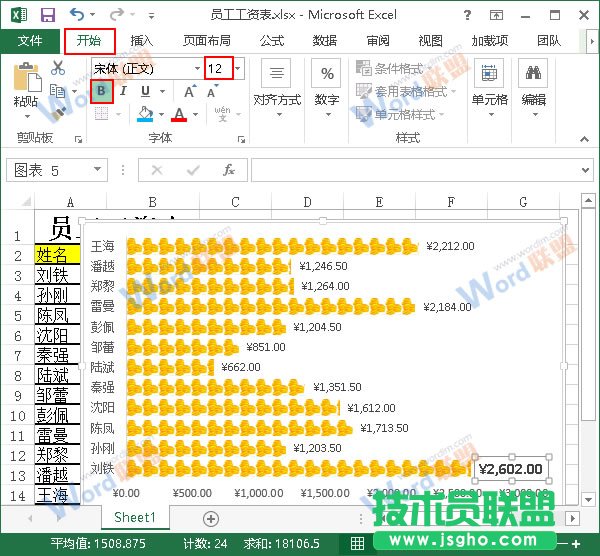Toggle Italic formatting
Screen dimensions: 600x556
[123, 91]
